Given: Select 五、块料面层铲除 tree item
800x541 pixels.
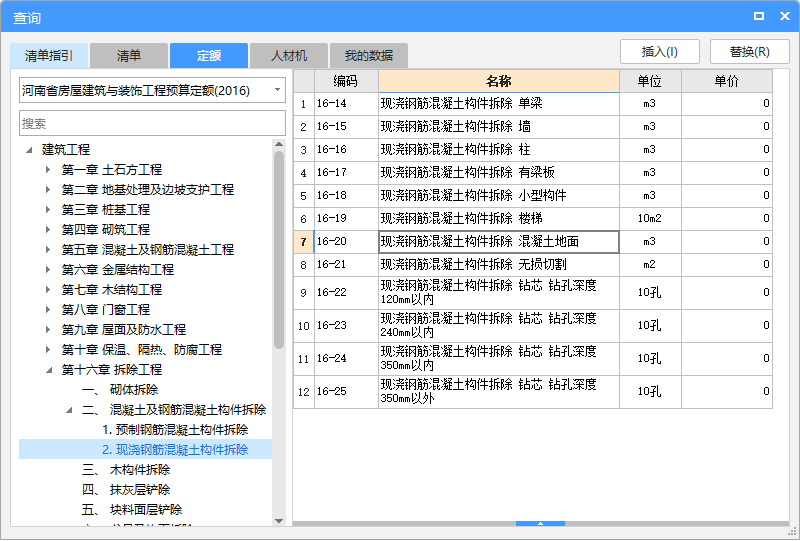Looking at the screenshot, I should pos(132,509).
